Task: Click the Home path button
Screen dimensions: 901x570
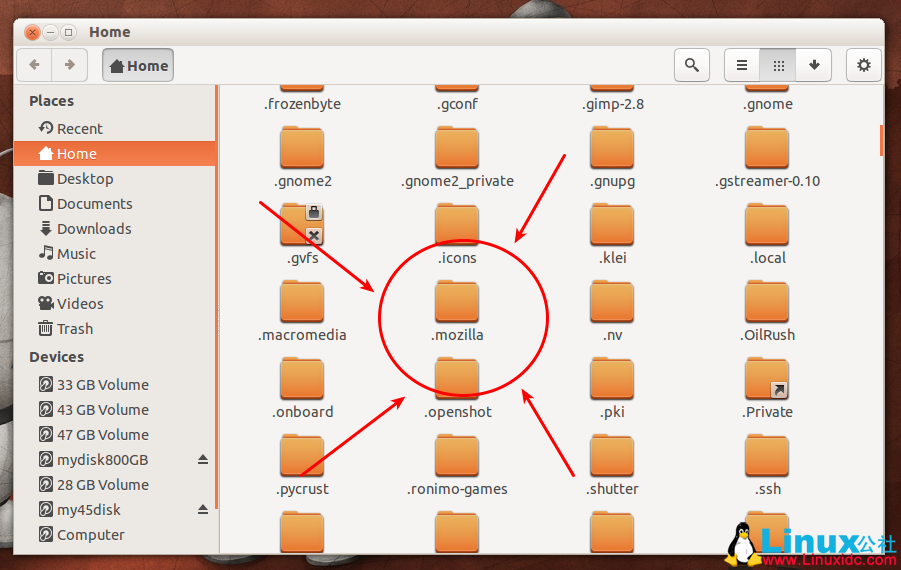Action: [138, 66]
